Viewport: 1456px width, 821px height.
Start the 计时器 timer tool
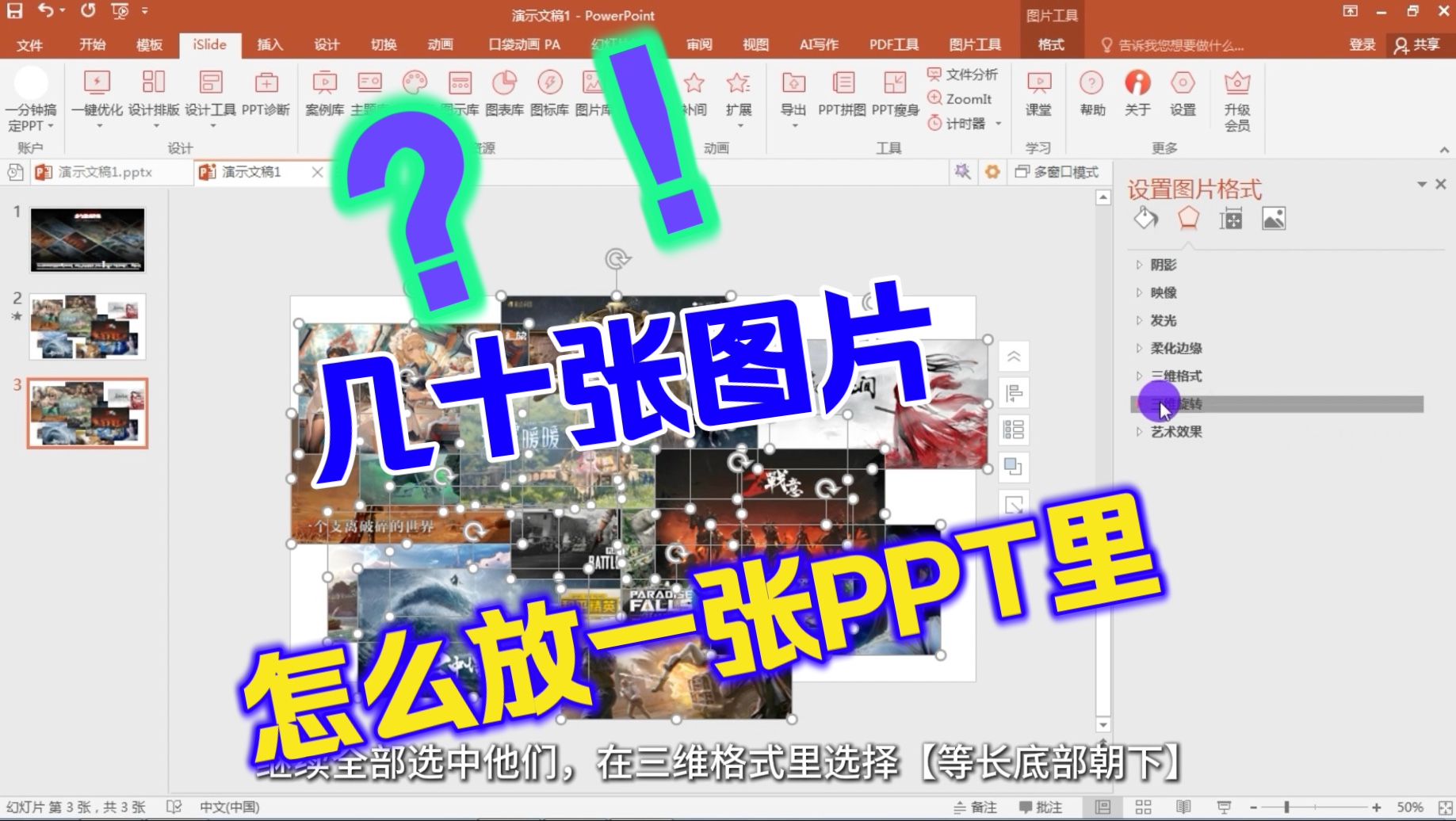tap(961, 123)
